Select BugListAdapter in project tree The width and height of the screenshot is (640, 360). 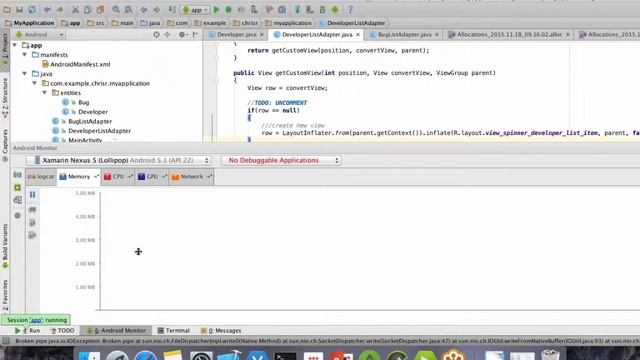coord(82,121)
